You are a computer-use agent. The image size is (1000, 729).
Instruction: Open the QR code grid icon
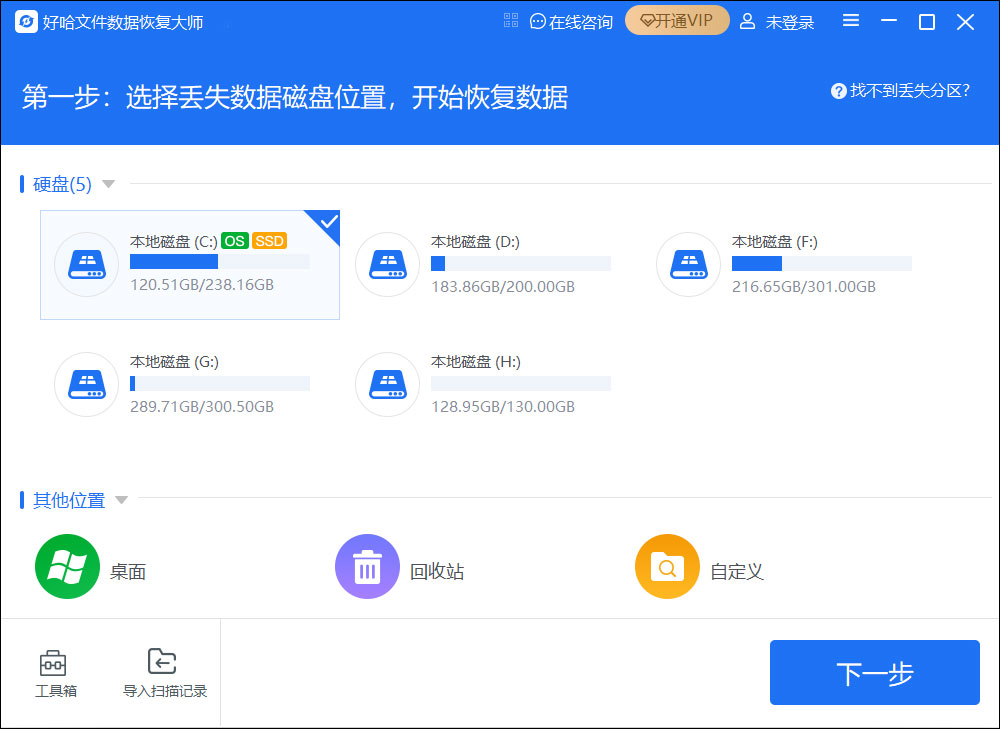(x=511, y=20)
